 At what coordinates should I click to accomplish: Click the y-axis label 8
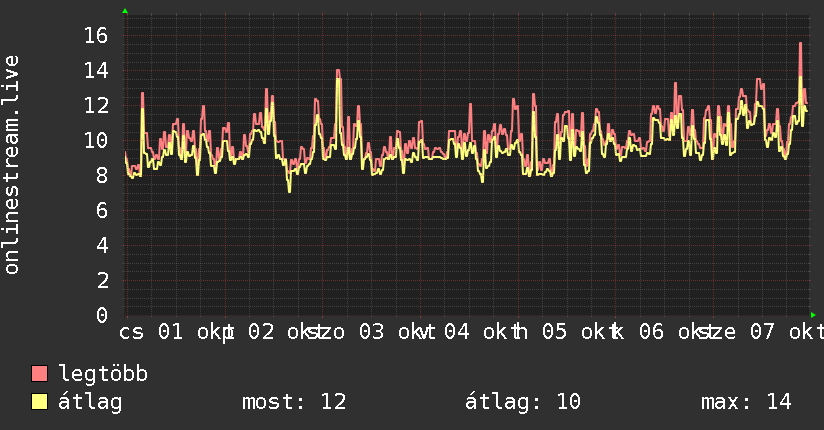(102, 176)
